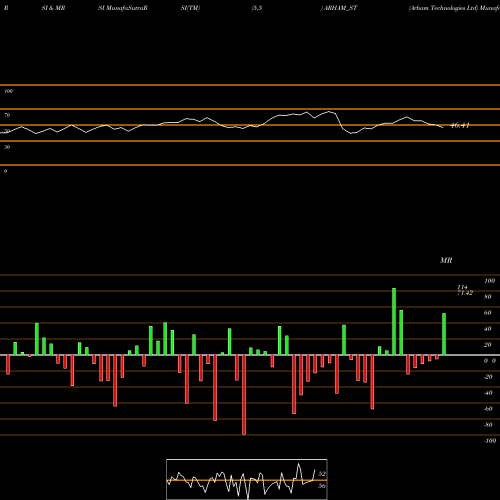Click the MR axis label 20

[x=488, y=345]
